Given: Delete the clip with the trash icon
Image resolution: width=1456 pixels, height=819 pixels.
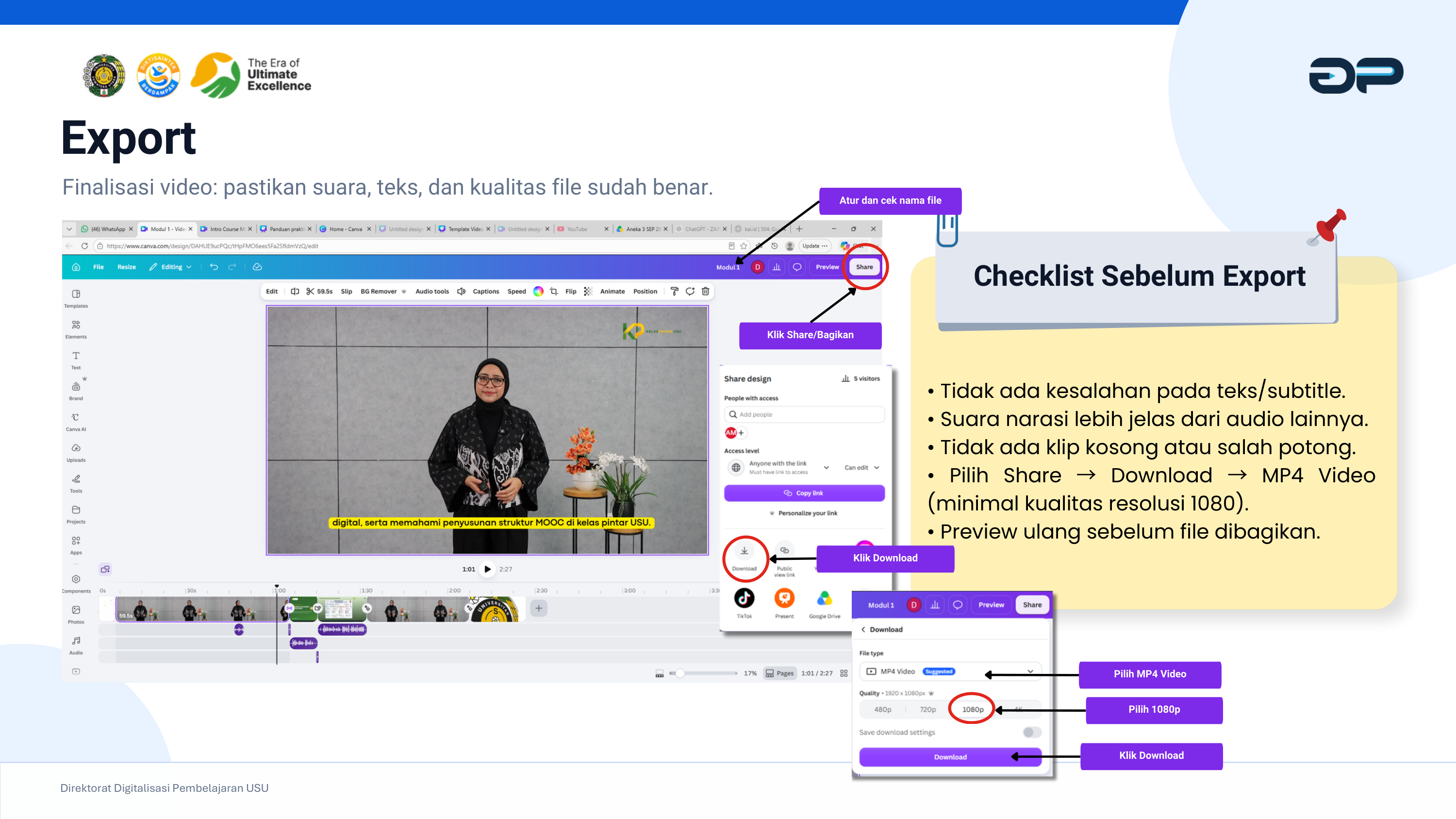Looking at the screenshot, I should click(x=705, y=292).
